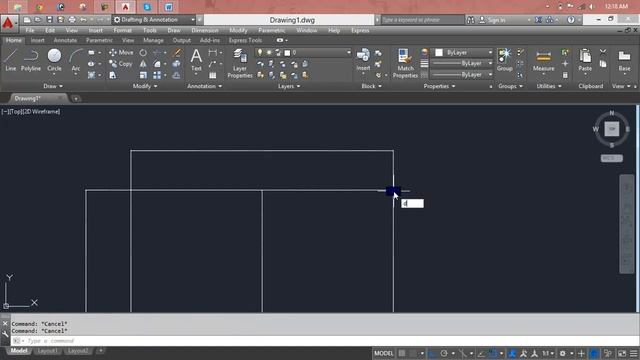640x360 pixels.
Task: Open the lineweight ByLayer dropdown
Action: 462,64
